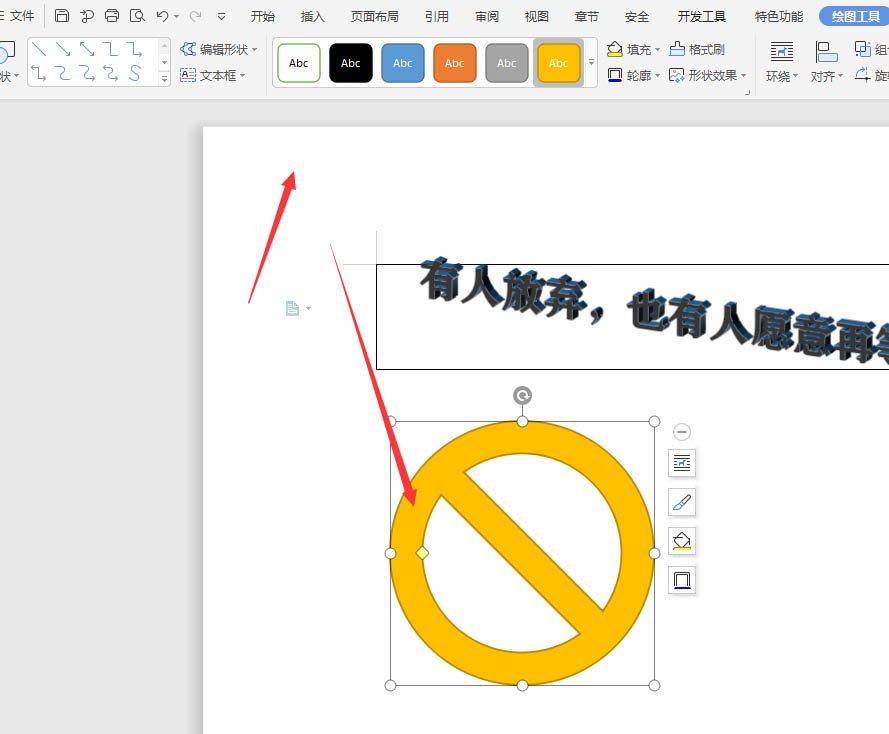
Task: Open the floating shape style brush icon
Action: click(x=682, y=502)
